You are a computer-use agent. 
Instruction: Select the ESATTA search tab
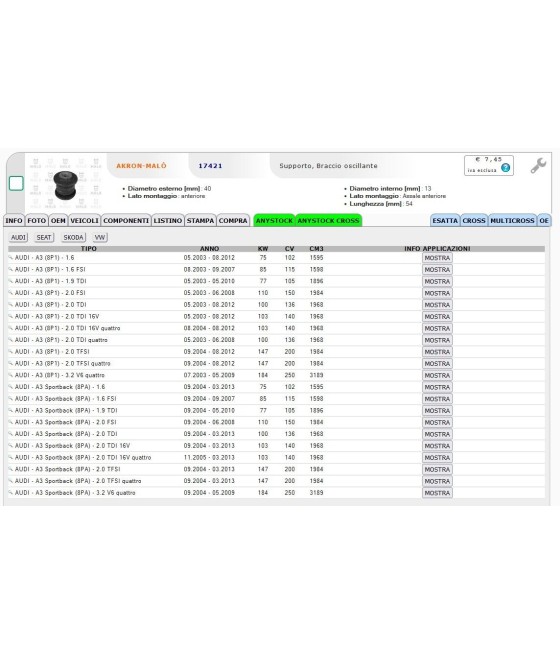(x=445, y=221)
